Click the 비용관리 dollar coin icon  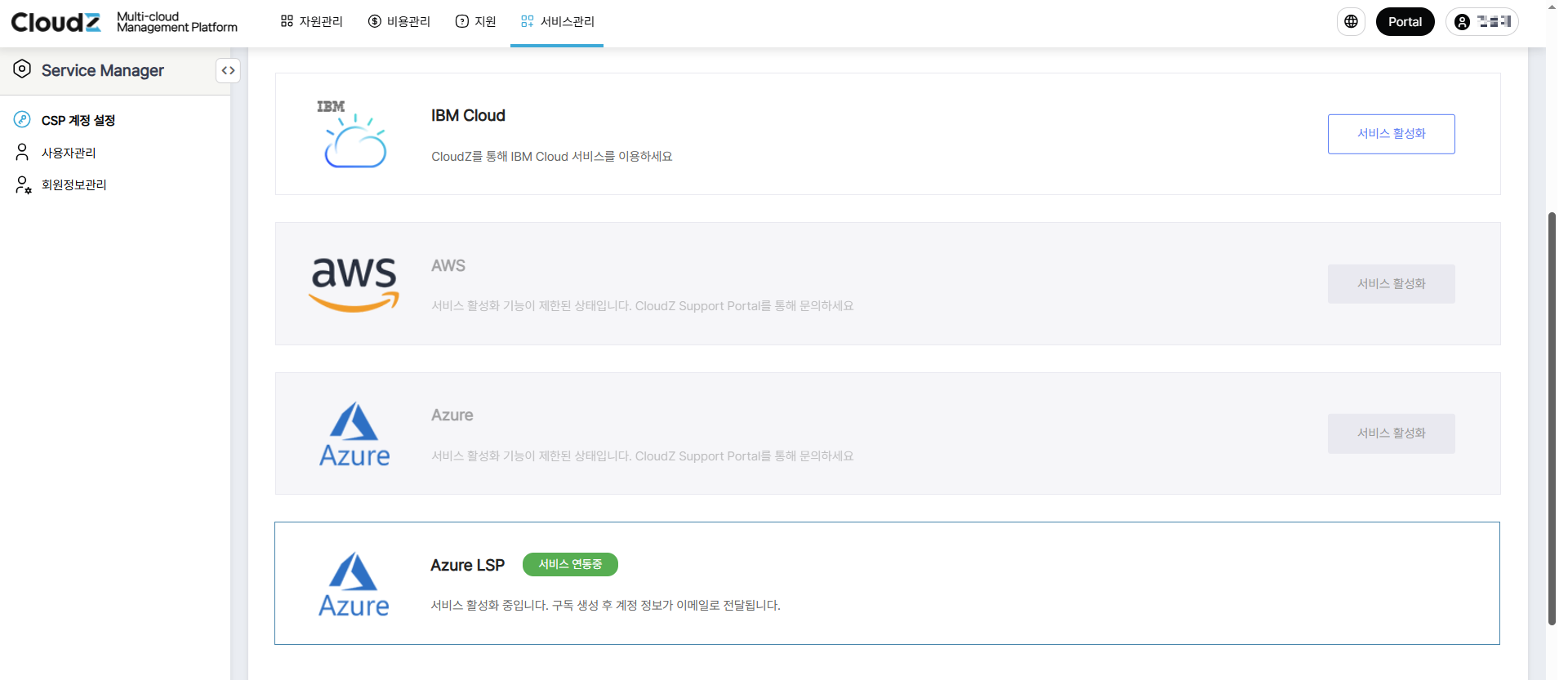(375, 21)
